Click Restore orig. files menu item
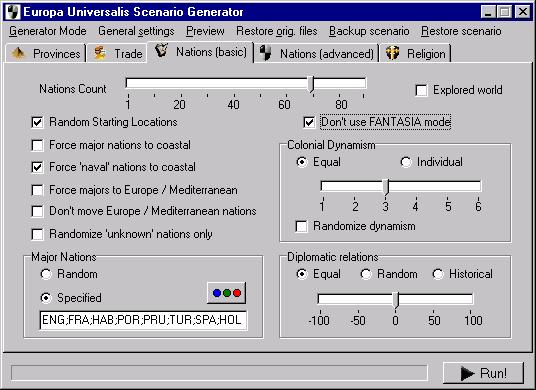This screenshot has width=536, height=390. [x=277, y=31]
